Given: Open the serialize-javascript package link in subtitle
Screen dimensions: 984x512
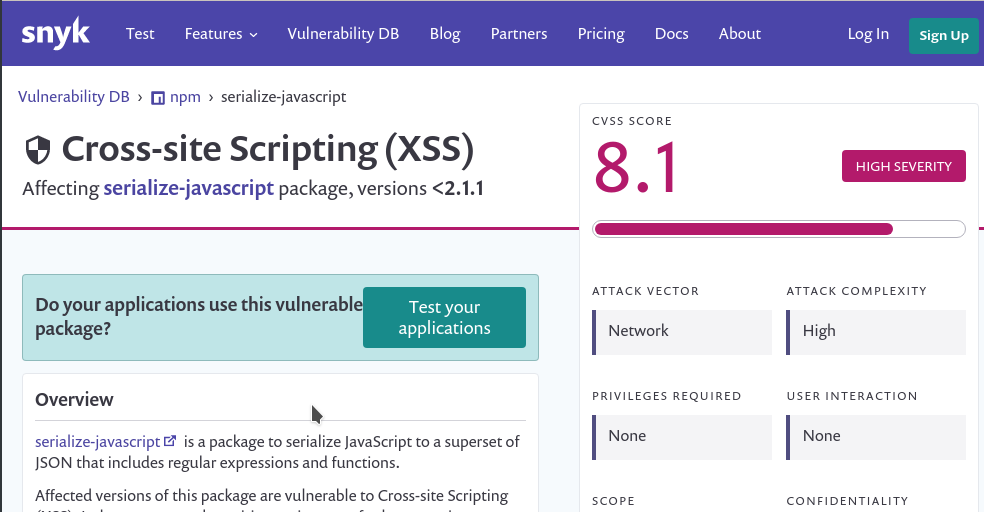Looking at the screenshot, I should coord(188,188).
